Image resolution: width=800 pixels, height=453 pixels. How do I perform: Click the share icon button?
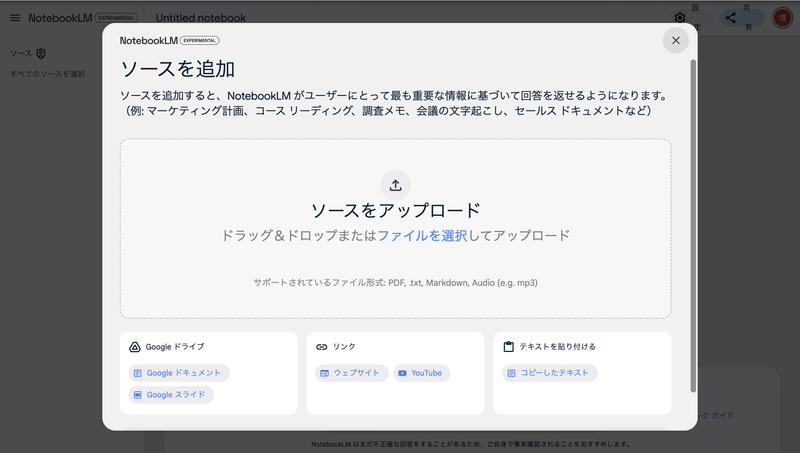[730, 17]
